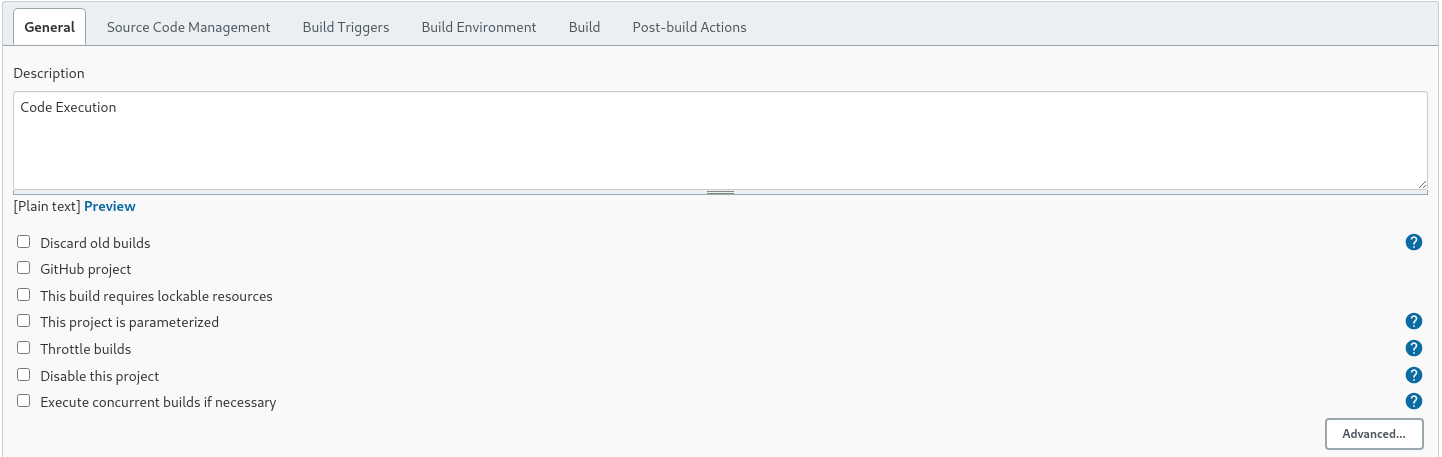Enable This project is parameterized
1442x457 pixels.
click(24, 321)
